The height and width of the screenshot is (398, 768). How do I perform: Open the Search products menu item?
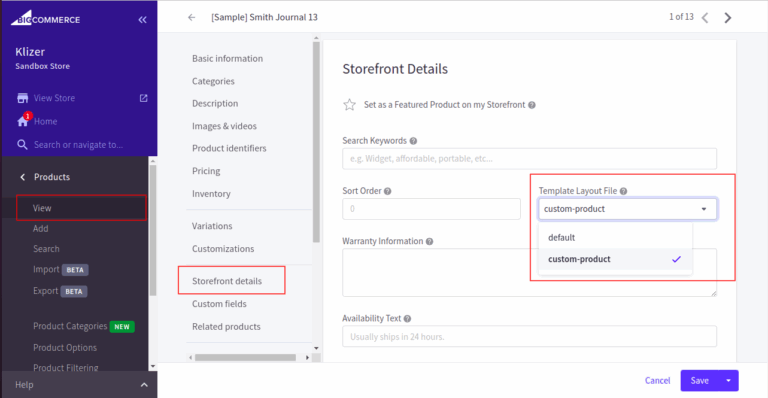46,249
